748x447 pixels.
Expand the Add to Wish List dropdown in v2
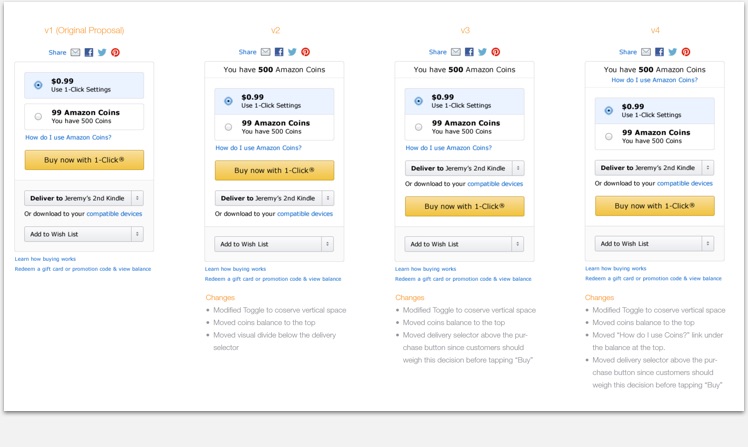click(x=274, y=244)
